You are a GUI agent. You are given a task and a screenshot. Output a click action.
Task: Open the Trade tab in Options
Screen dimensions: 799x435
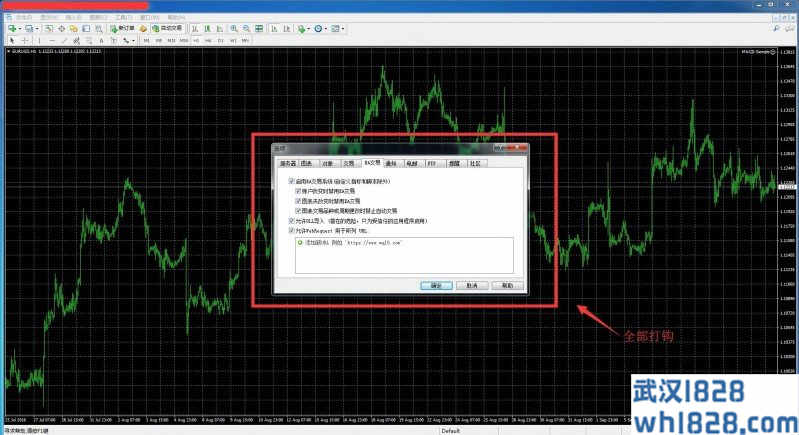pos(349,164)
